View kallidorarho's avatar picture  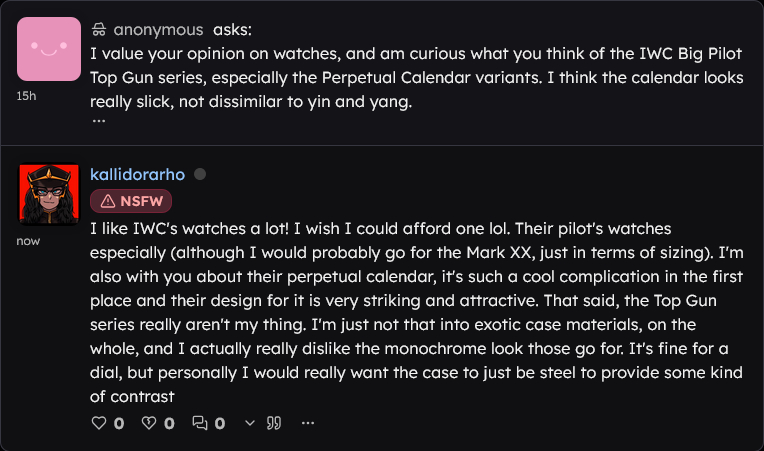pos(48,193)
